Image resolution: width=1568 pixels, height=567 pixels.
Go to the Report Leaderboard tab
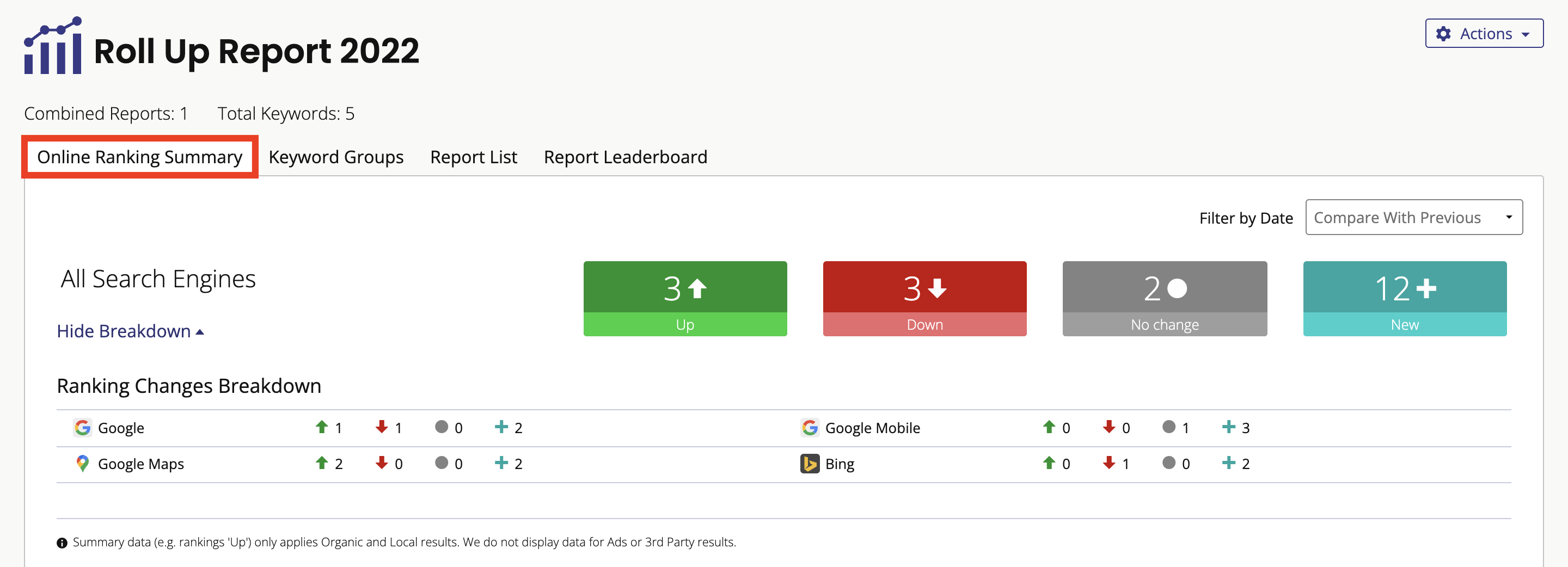click(625, 157)
